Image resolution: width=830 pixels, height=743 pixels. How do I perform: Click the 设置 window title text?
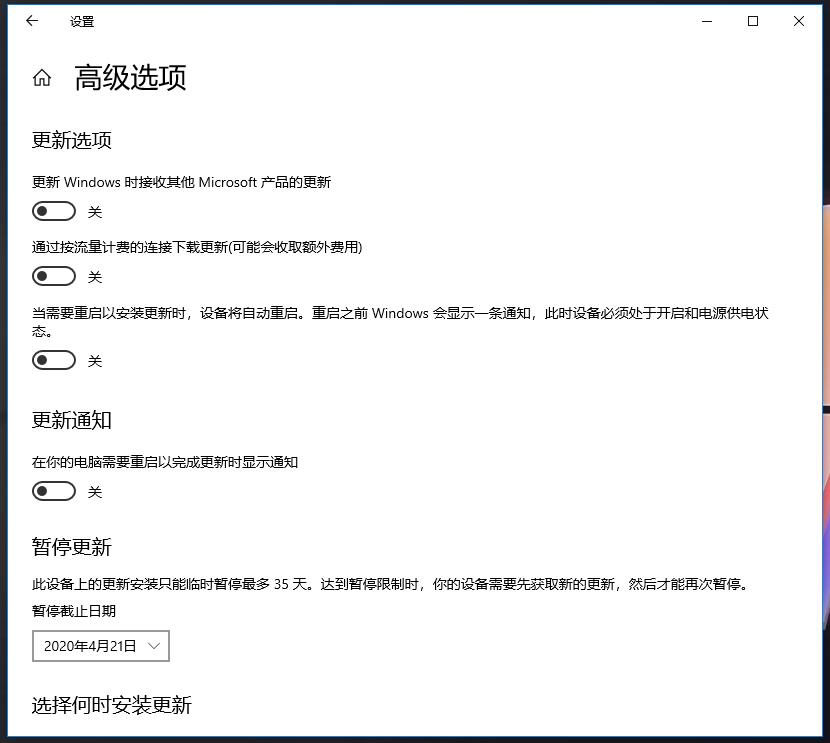82,21
